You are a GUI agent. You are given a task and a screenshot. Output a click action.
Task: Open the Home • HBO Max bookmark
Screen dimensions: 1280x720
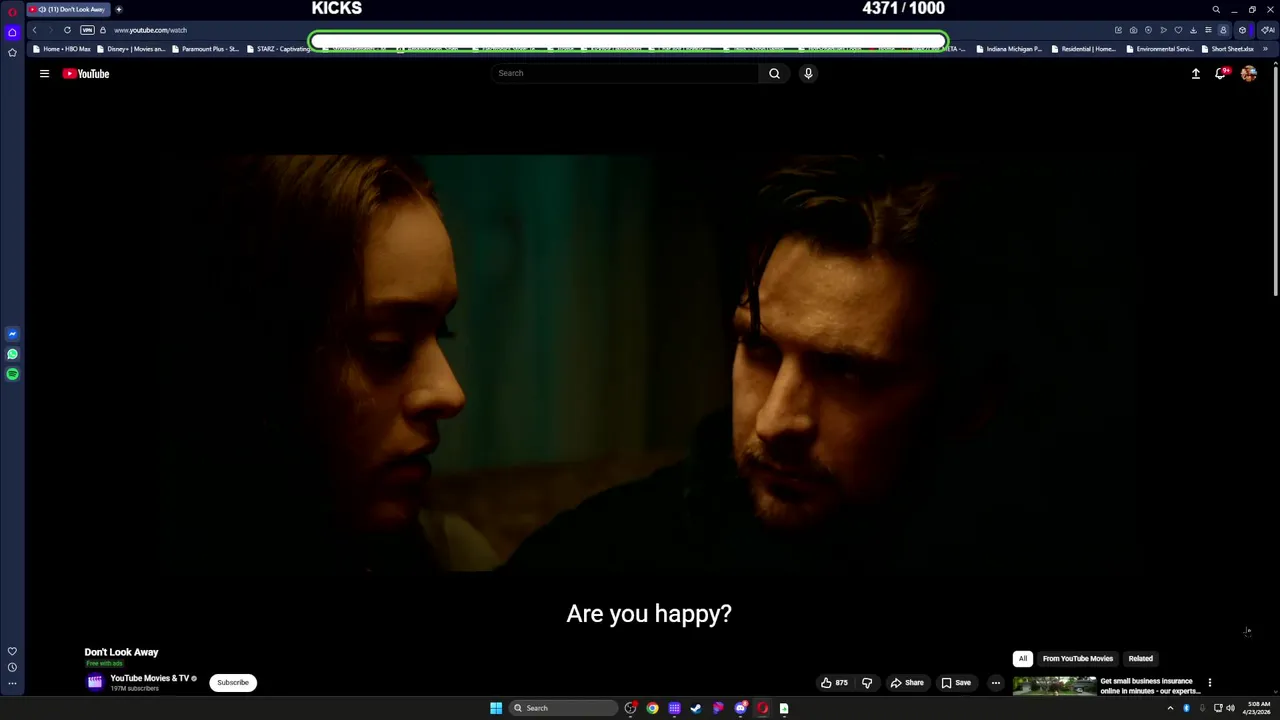(62, 49)
